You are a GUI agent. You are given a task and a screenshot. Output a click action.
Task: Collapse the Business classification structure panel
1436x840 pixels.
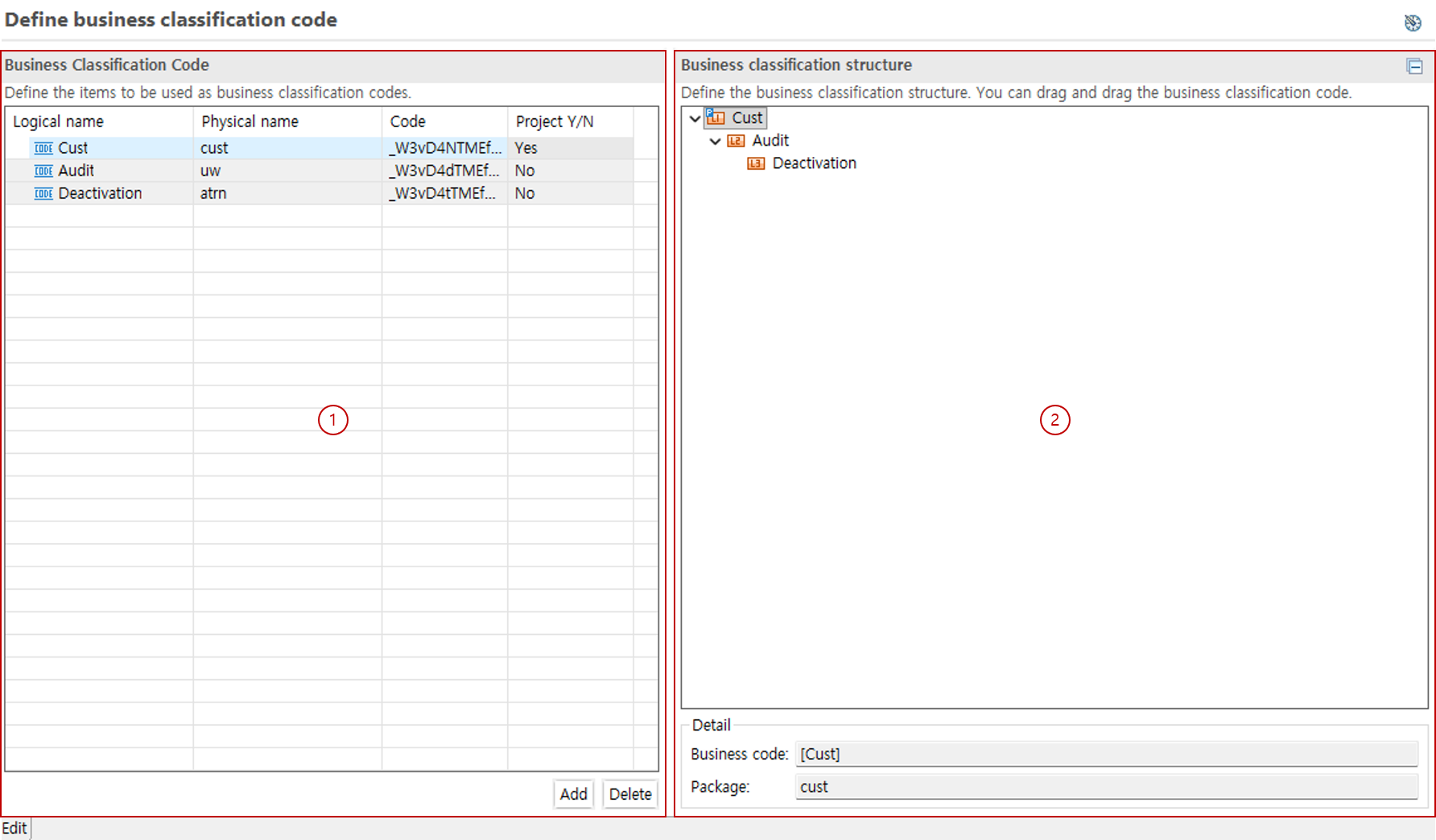[1414, 66]
